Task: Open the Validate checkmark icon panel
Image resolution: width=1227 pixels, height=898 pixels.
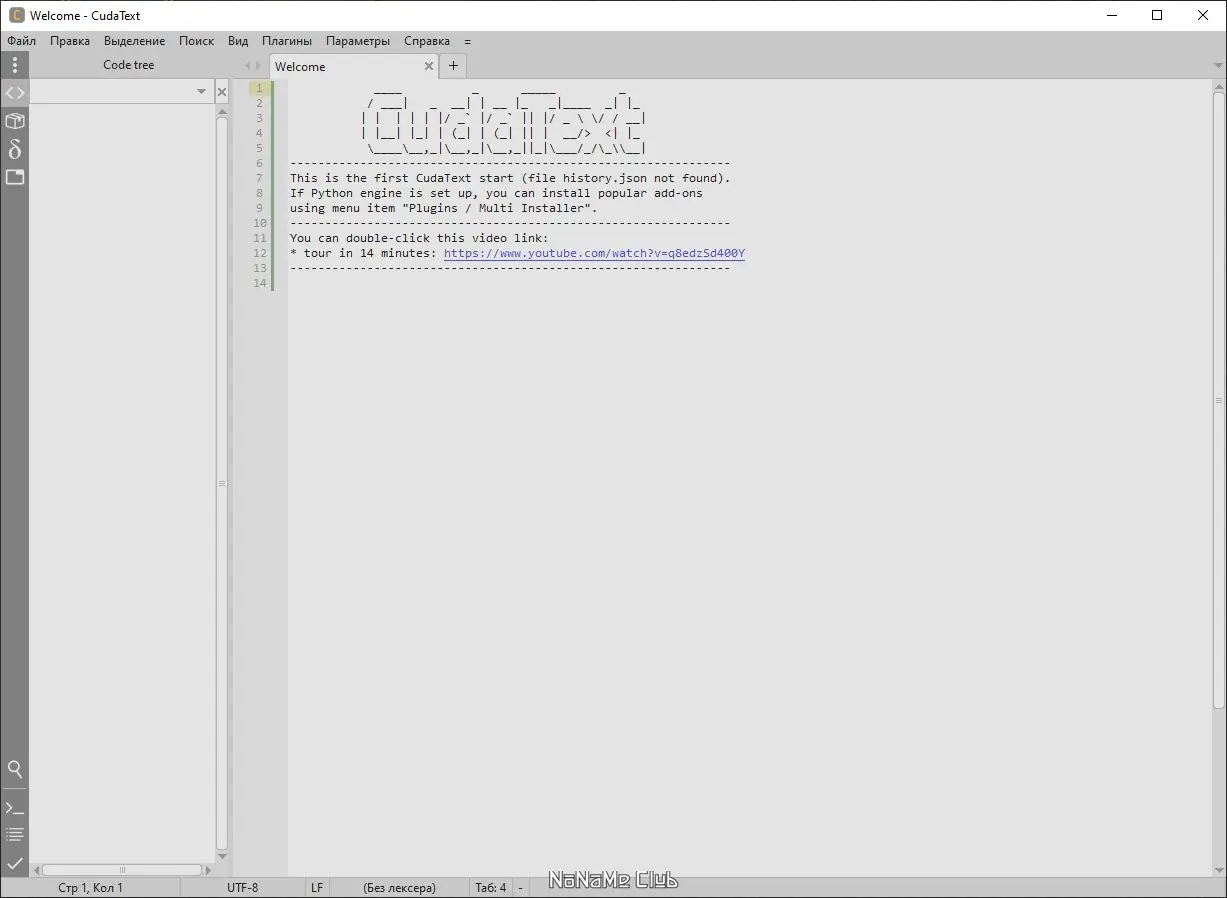Action: (15, 862)
